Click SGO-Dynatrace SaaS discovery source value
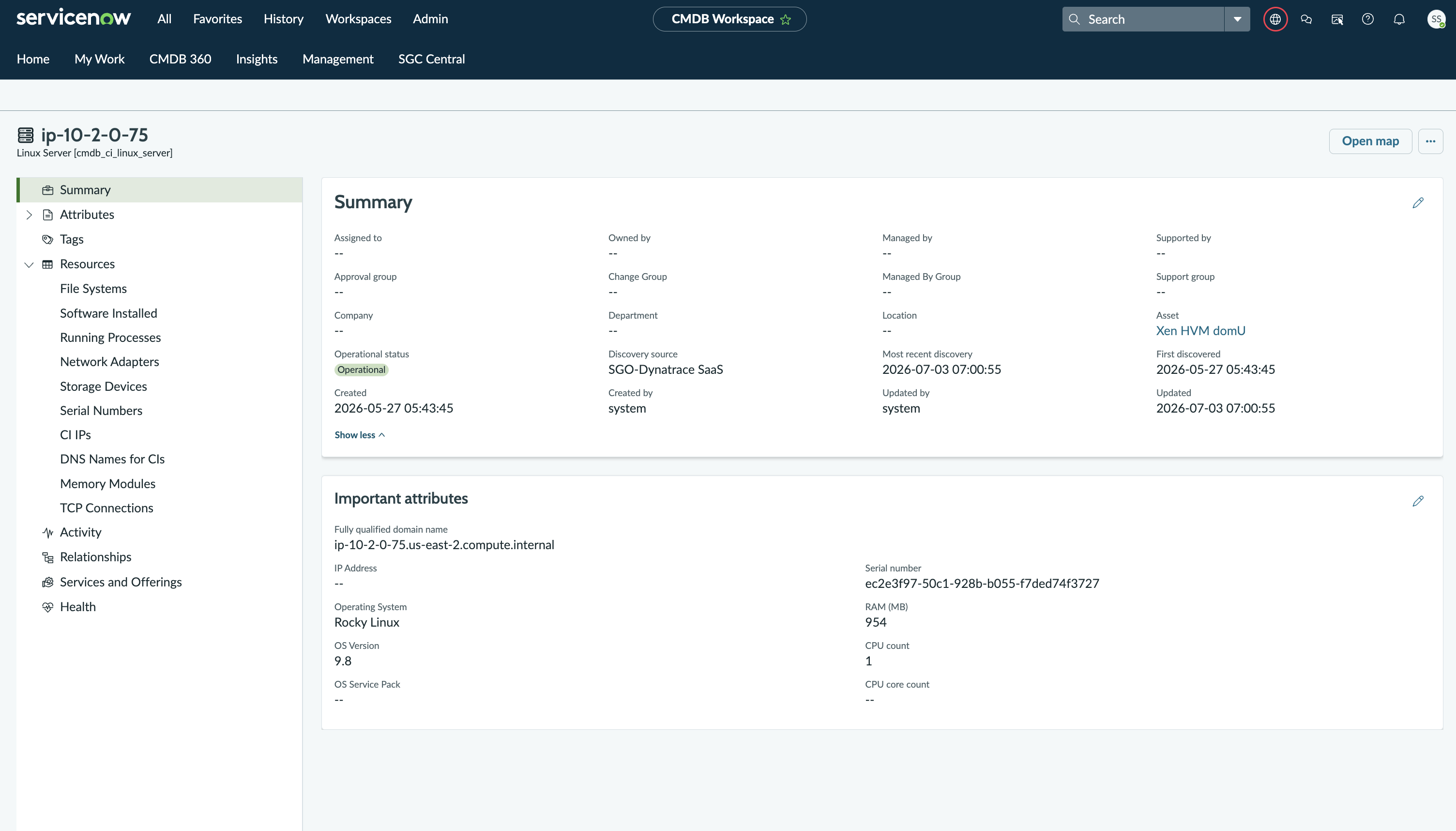The image size is (1456, 831). [x=666, y=369]
